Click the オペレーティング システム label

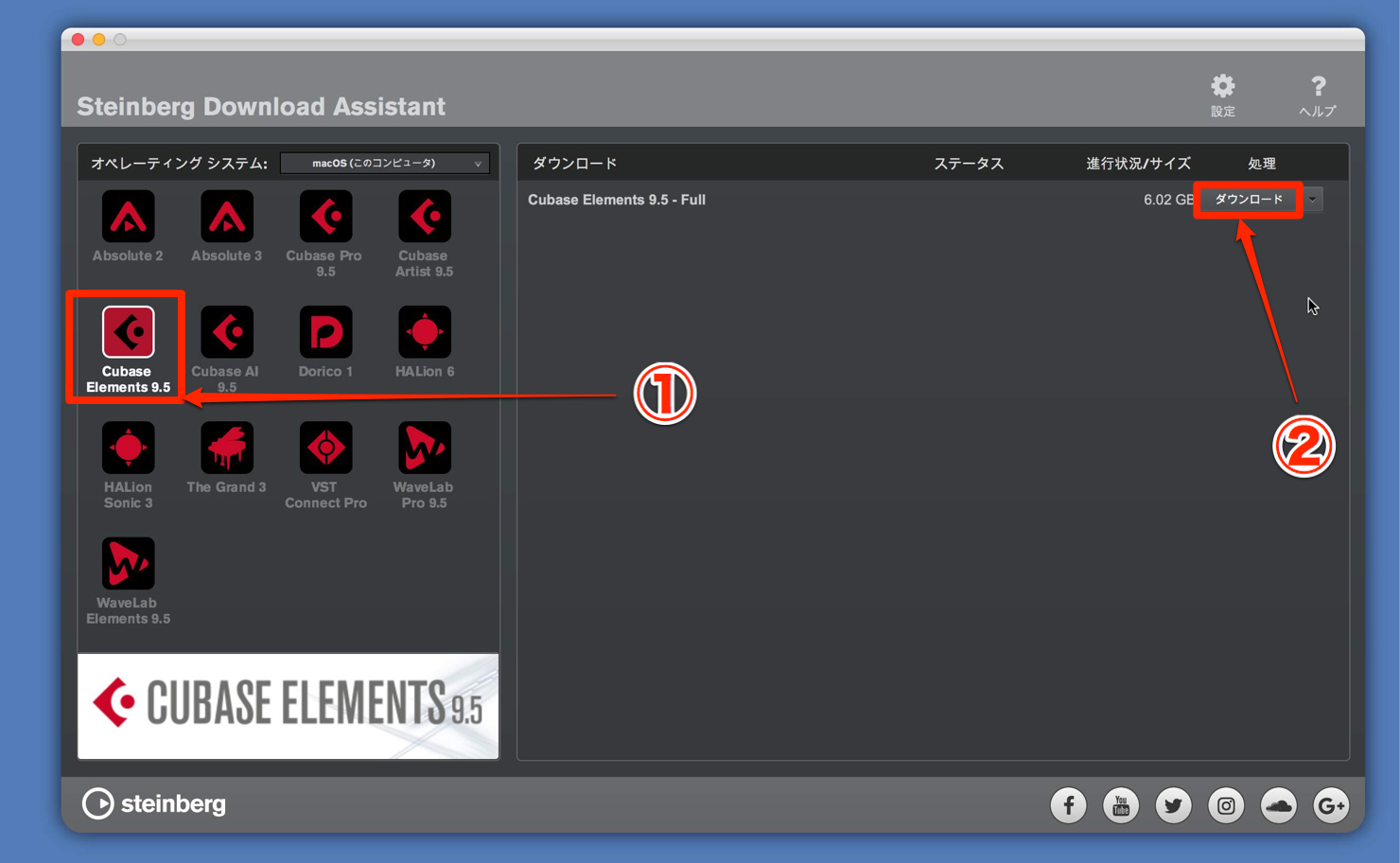point(179,163)
